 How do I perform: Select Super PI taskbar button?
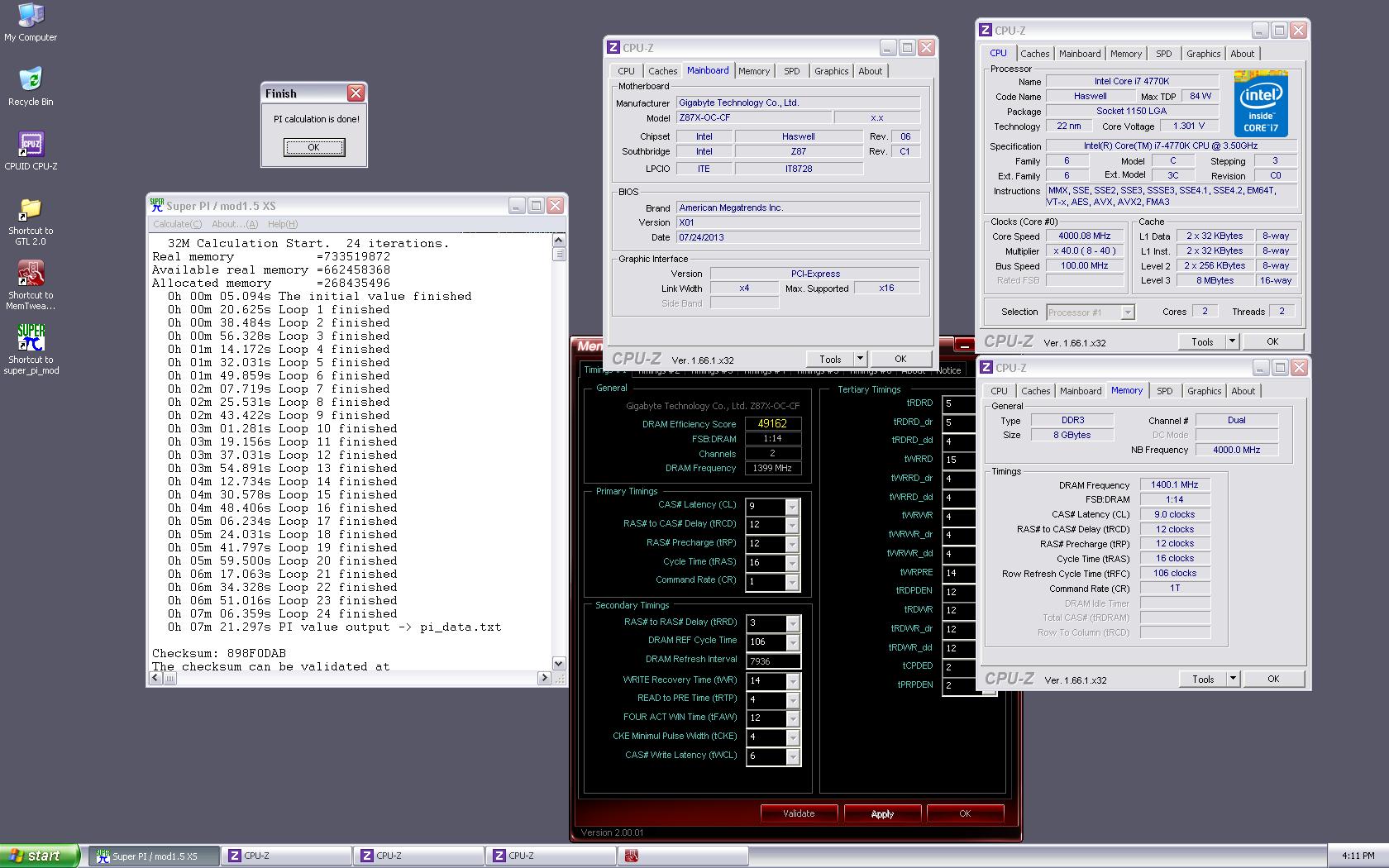pyautogui.click(x=155, y=856)
